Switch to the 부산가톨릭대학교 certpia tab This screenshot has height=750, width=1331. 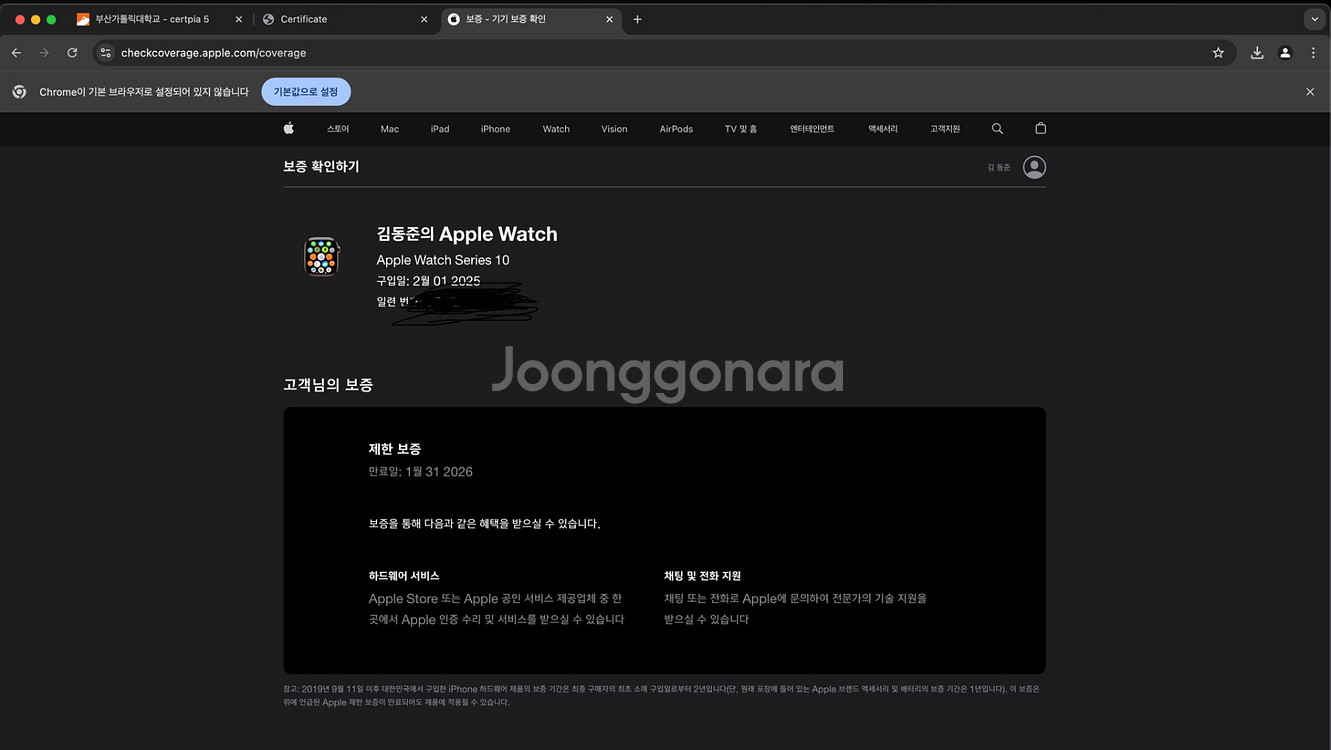coord(160,19)
